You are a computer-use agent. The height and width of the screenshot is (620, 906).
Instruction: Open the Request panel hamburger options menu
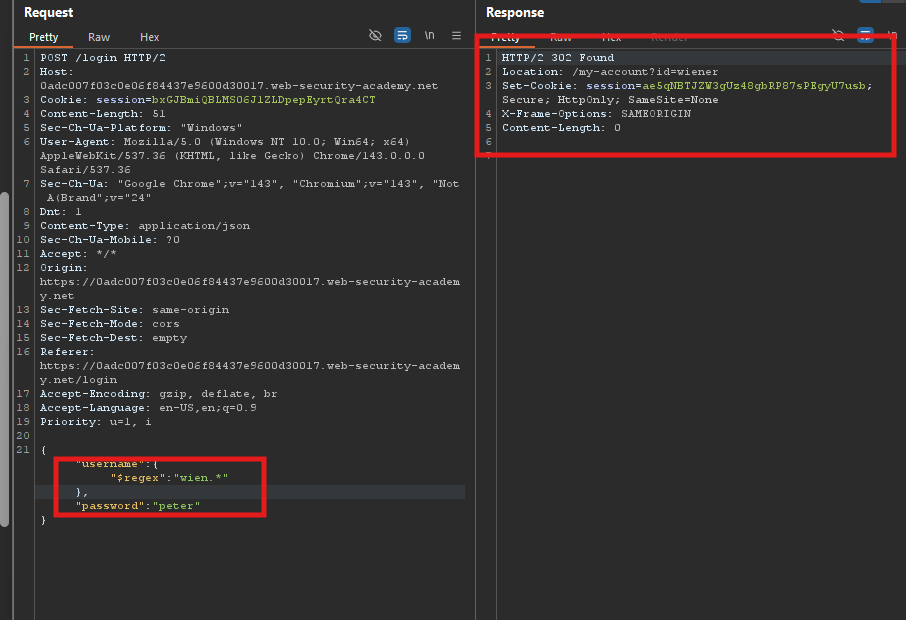point(456,35)
